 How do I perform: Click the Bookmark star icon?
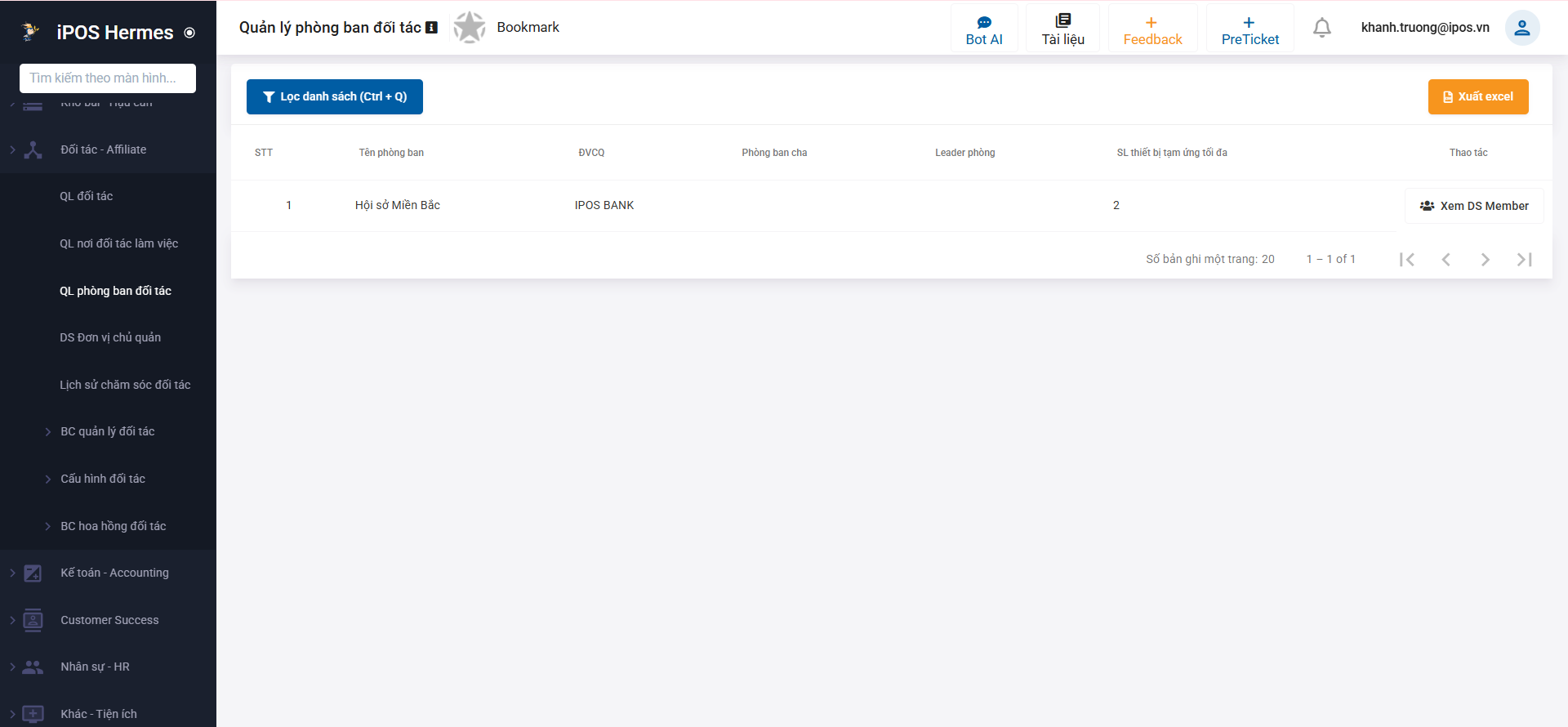tap(470, 27)
